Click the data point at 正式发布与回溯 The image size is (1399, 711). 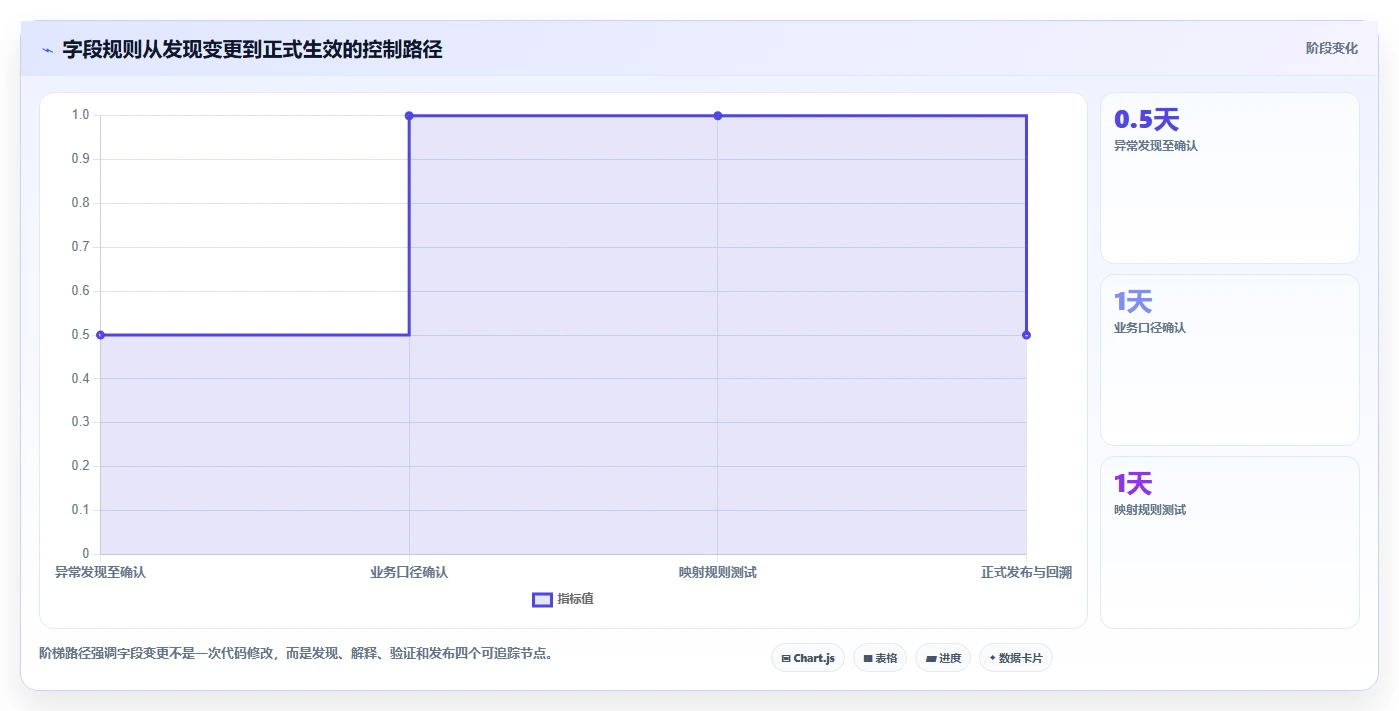pyautogui.click(x=1026, y=335)
